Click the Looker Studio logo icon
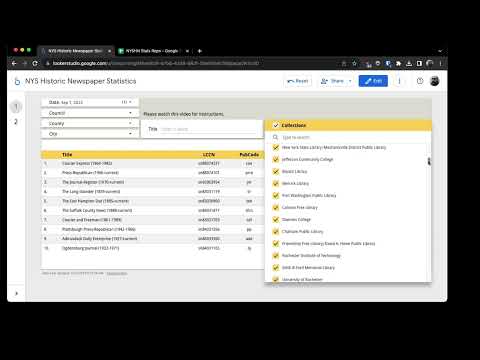 (x=17, y=81)
